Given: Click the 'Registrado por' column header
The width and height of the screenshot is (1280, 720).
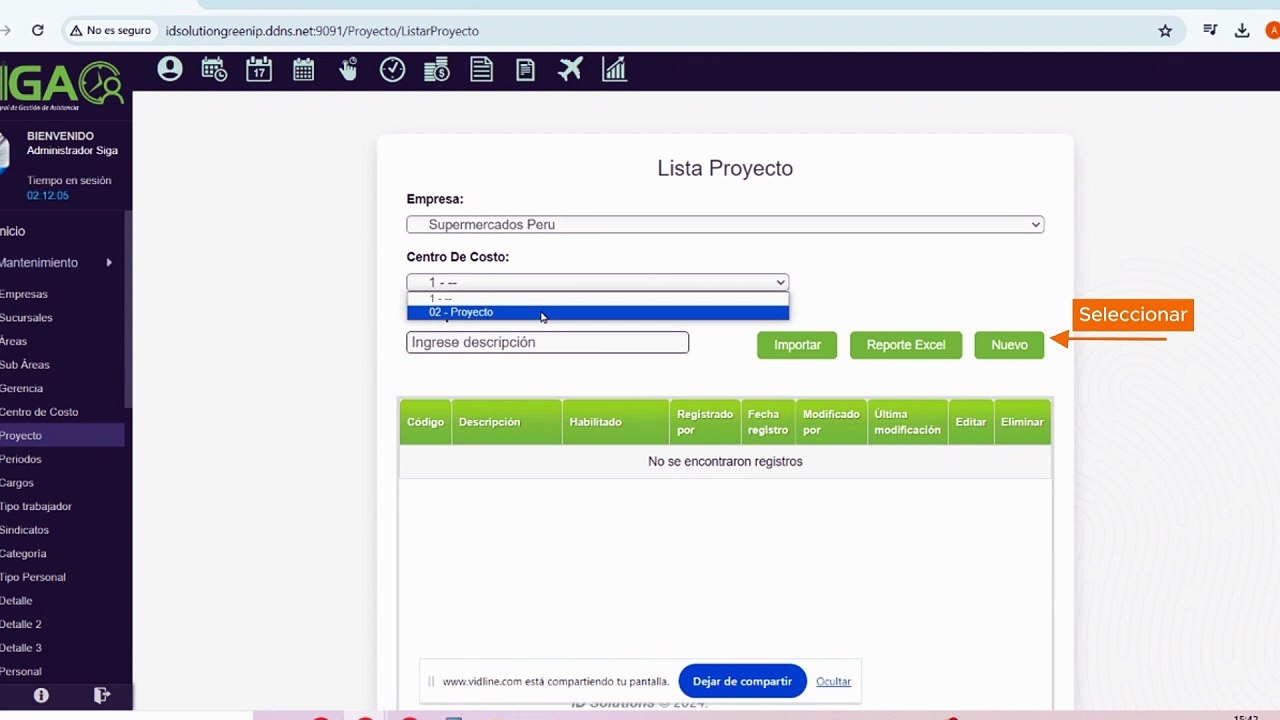Looking at the screenshot, I should pos(705,422).
